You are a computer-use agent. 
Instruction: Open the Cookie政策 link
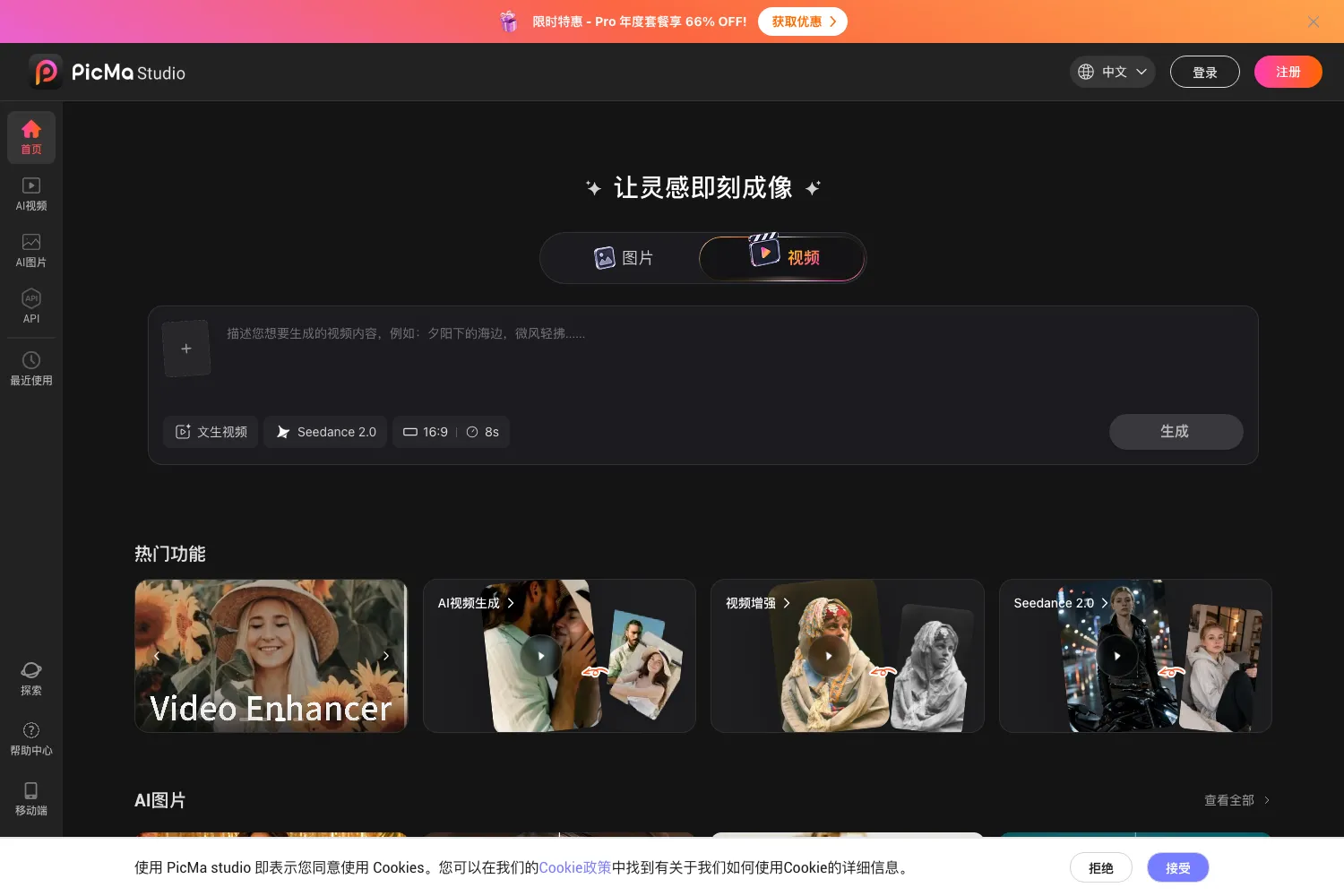tap(574, 867)
